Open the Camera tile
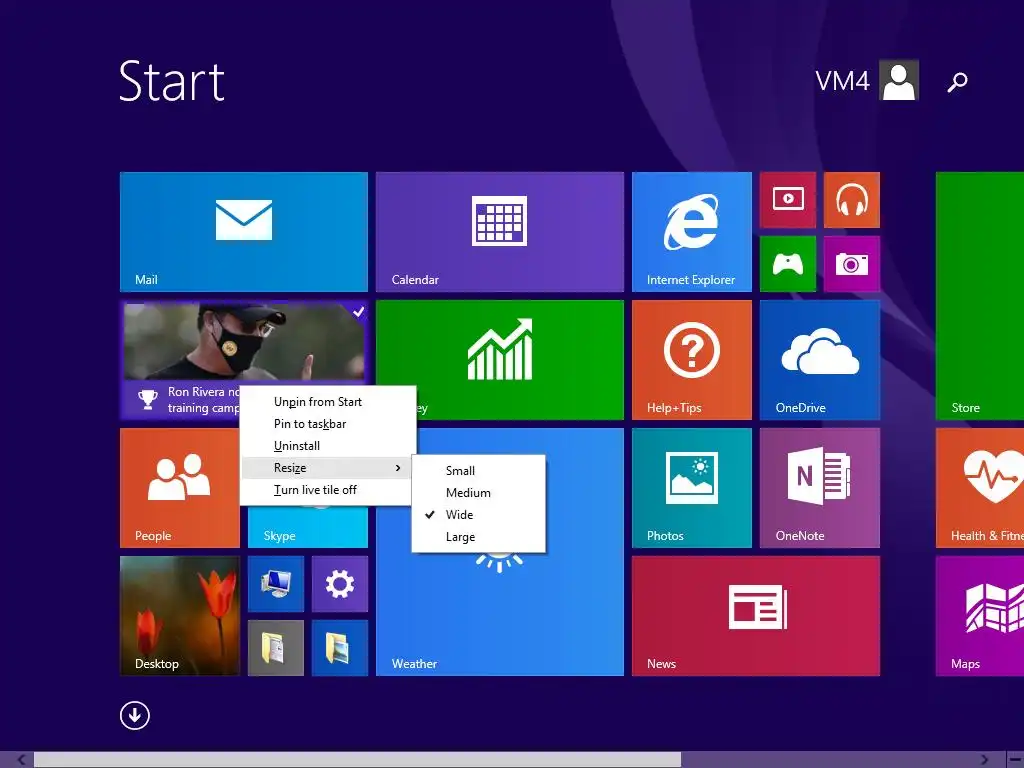1024x768 pixels. [x=852, y=264]
